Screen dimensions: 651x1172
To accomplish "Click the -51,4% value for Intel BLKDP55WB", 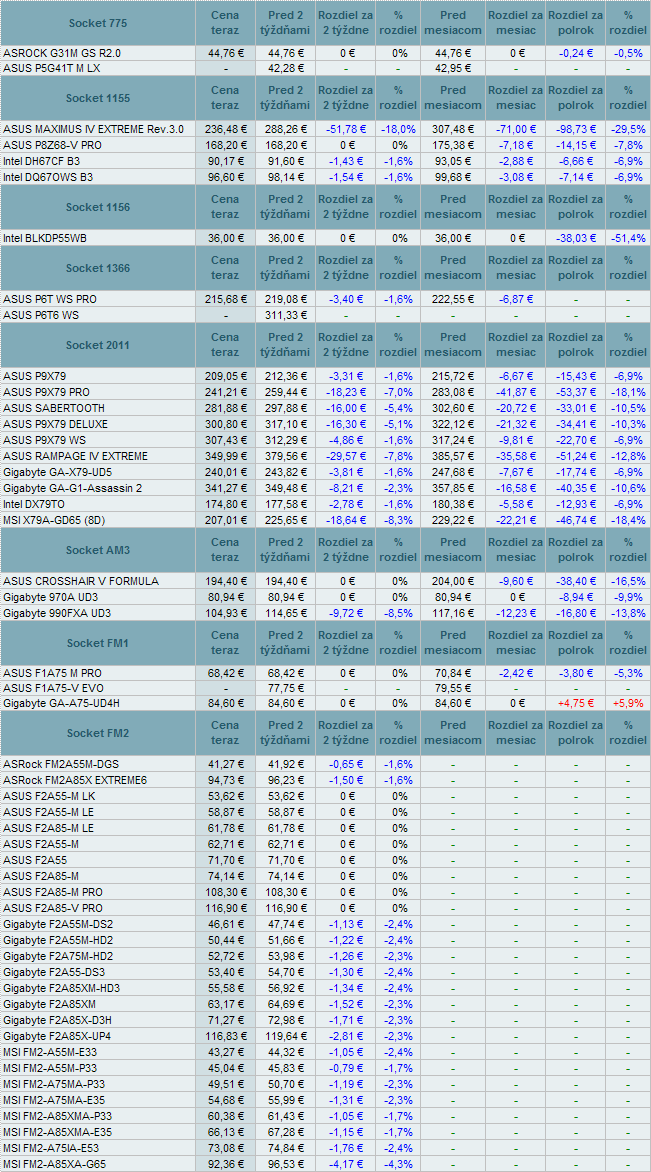I will [628, 238].
